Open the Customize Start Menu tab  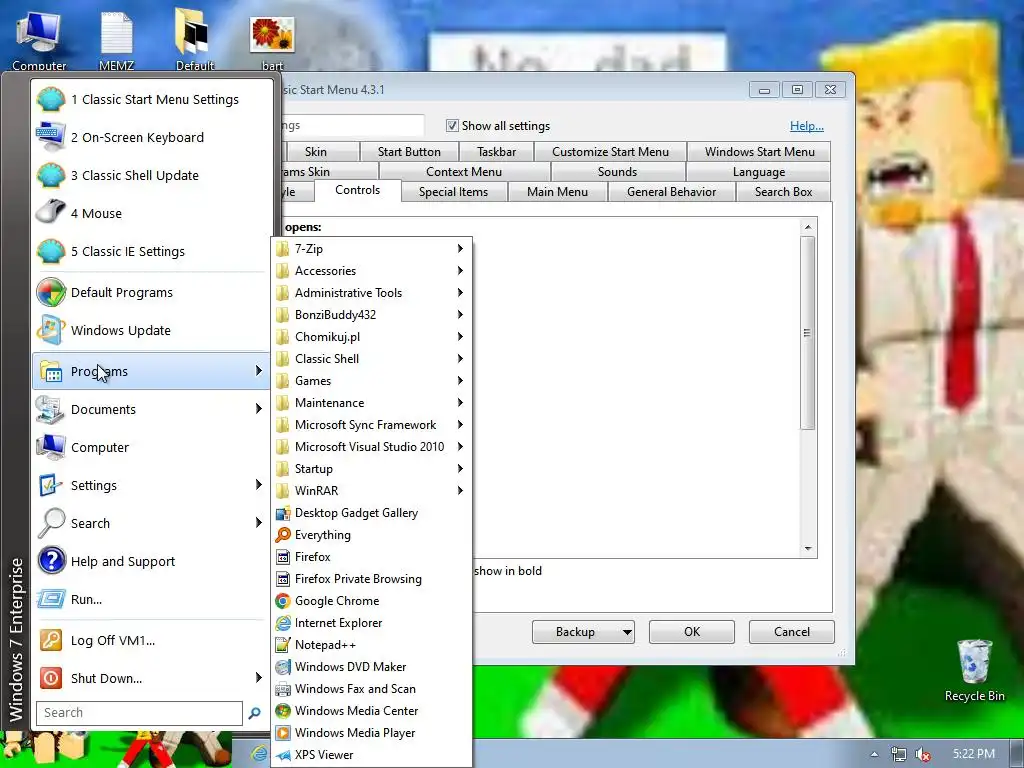point(610,152)
